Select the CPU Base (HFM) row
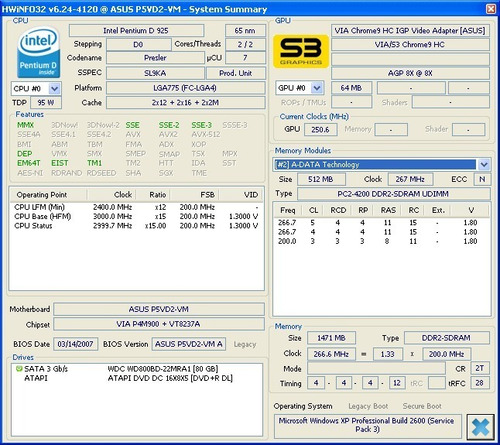This screenshot has width=500, height=445. coord(136,216)
